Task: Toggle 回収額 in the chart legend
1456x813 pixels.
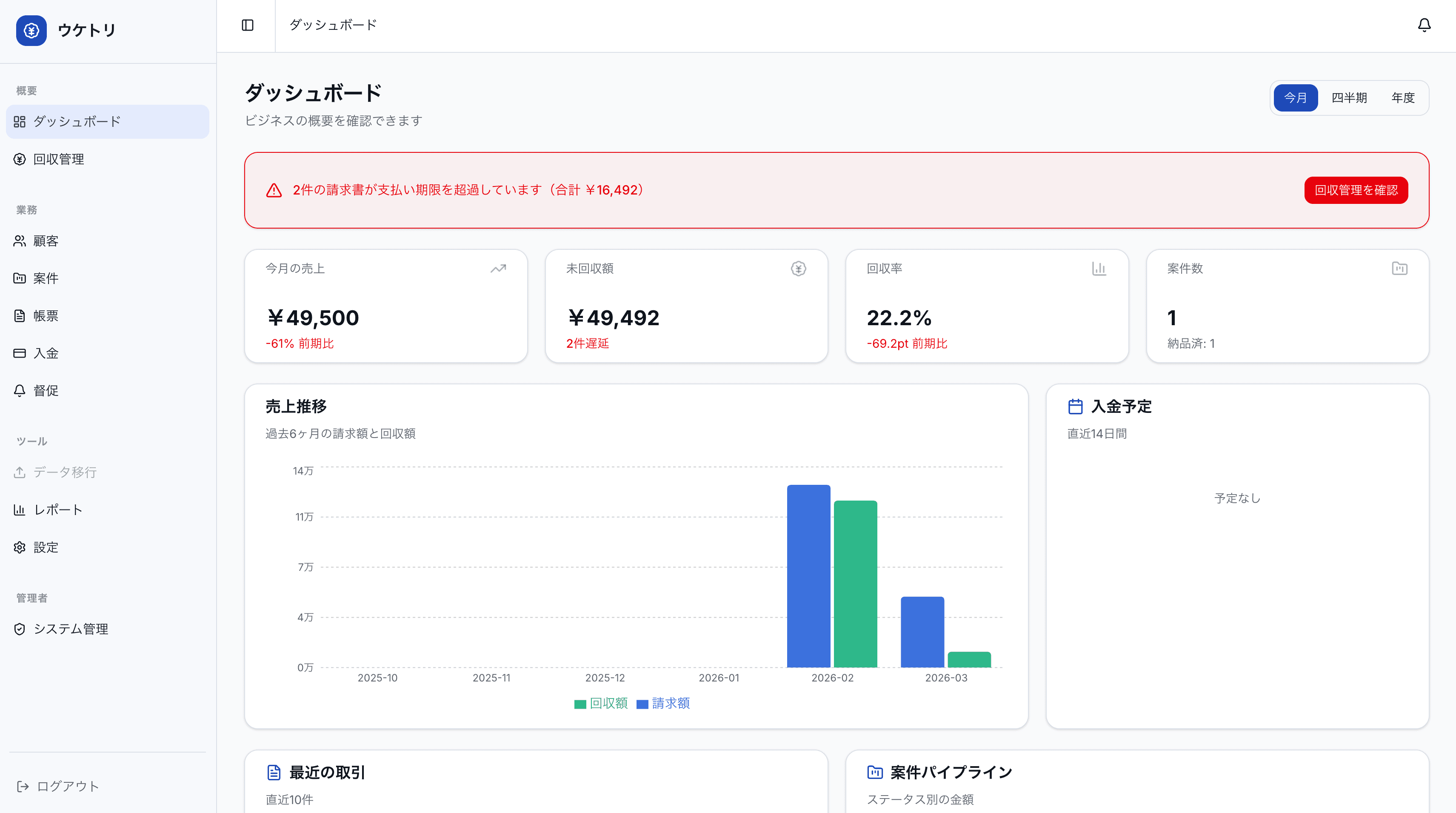Action: (x=600, y=703)
